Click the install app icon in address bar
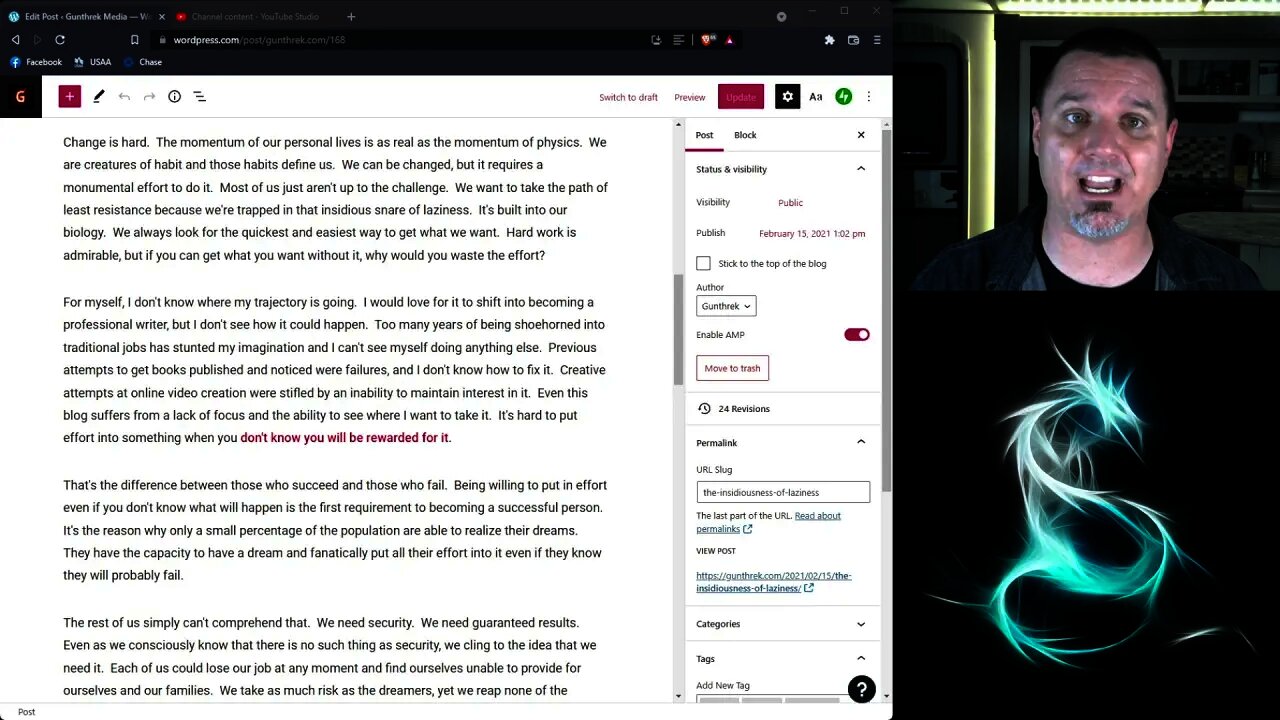This screenshot has height=720, width=1280. click(x=656, y=40)
